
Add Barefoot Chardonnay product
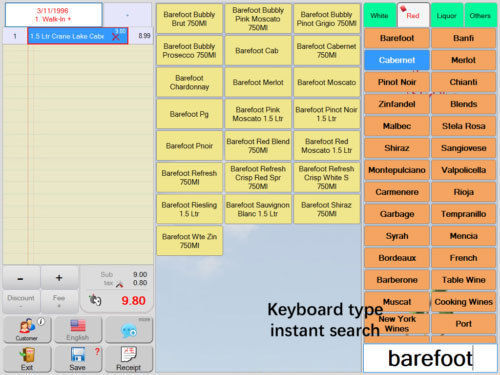pyautogui.click(x=189, y=82)
